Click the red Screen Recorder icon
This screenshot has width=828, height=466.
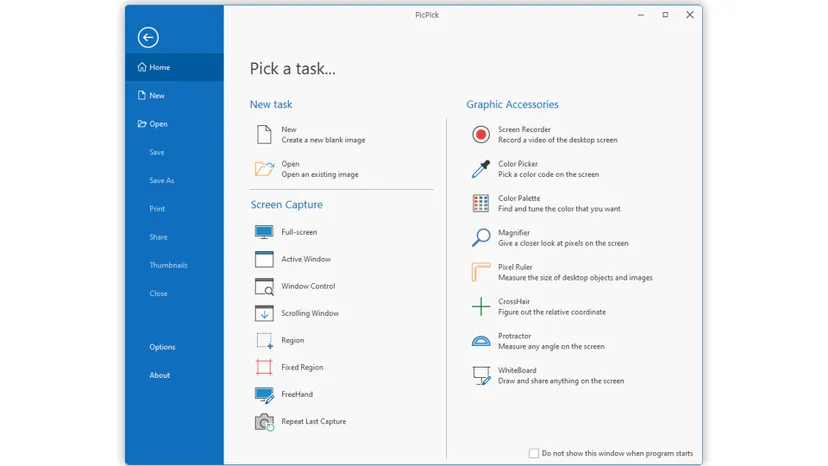pyautogui.click(x=481, y=135)
